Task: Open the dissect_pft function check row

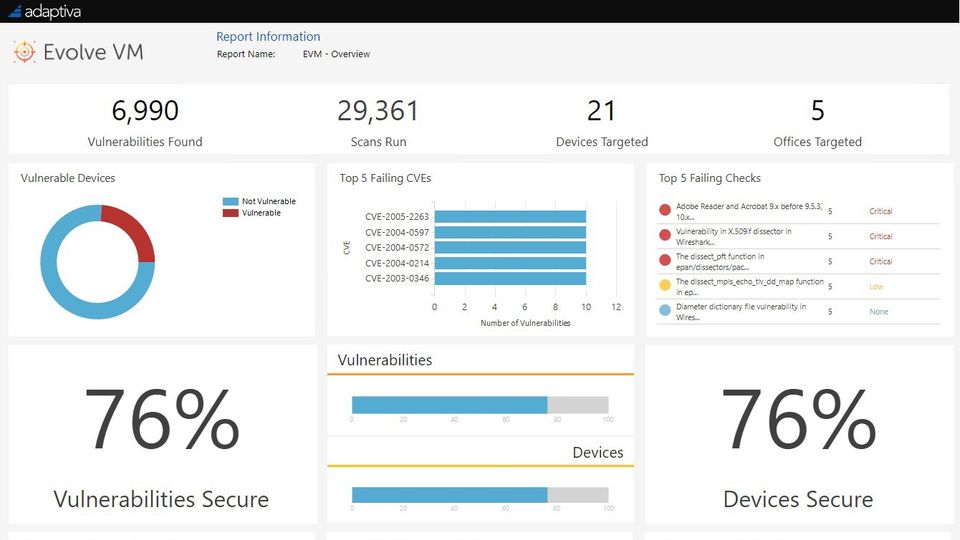Action: pyautogui.click(x=720, y=262)
